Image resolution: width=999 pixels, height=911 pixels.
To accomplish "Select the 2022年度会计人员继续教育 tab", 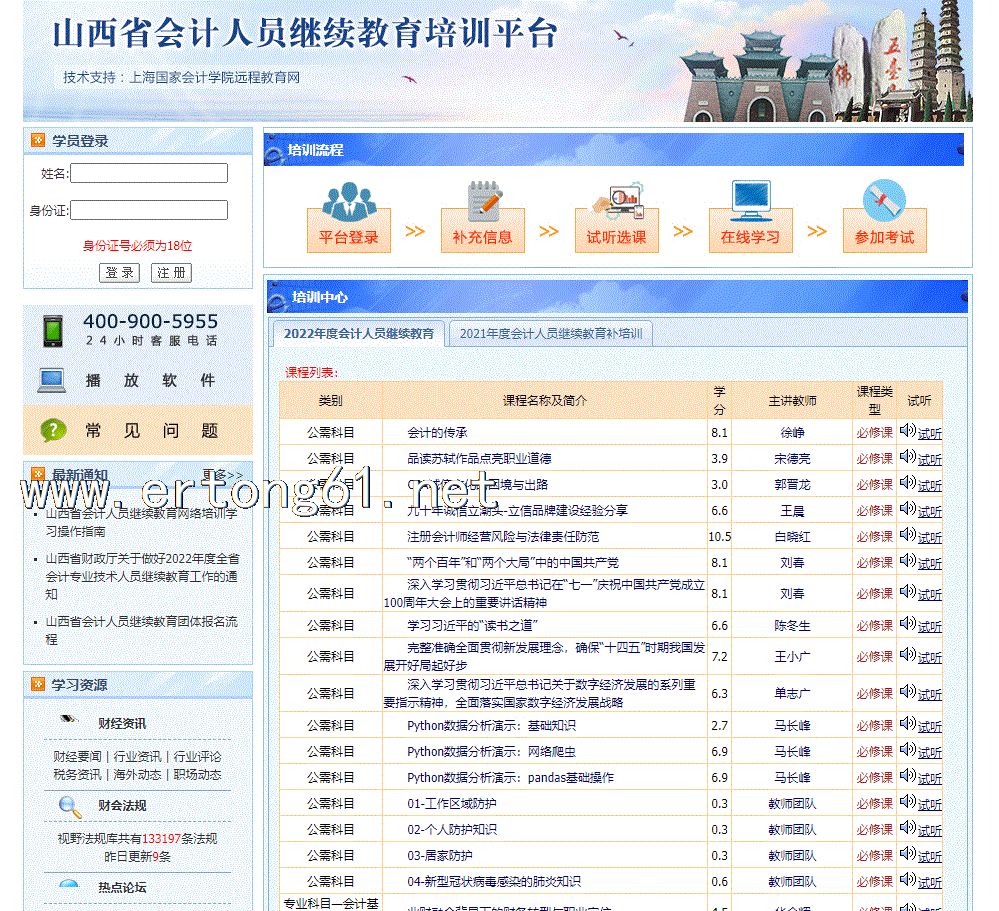I will [x=358, y=334].
